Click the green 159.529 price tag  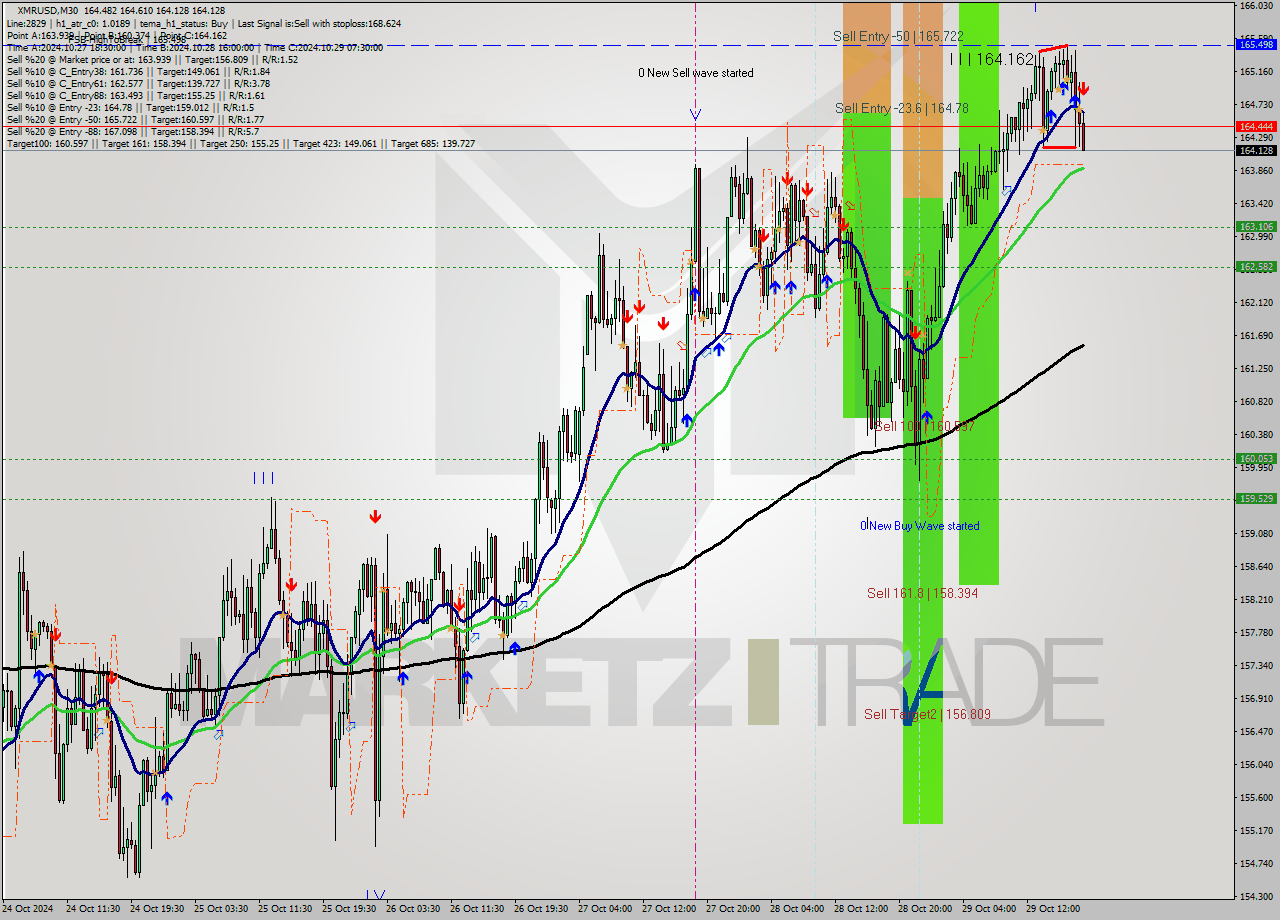point(1256,498)
